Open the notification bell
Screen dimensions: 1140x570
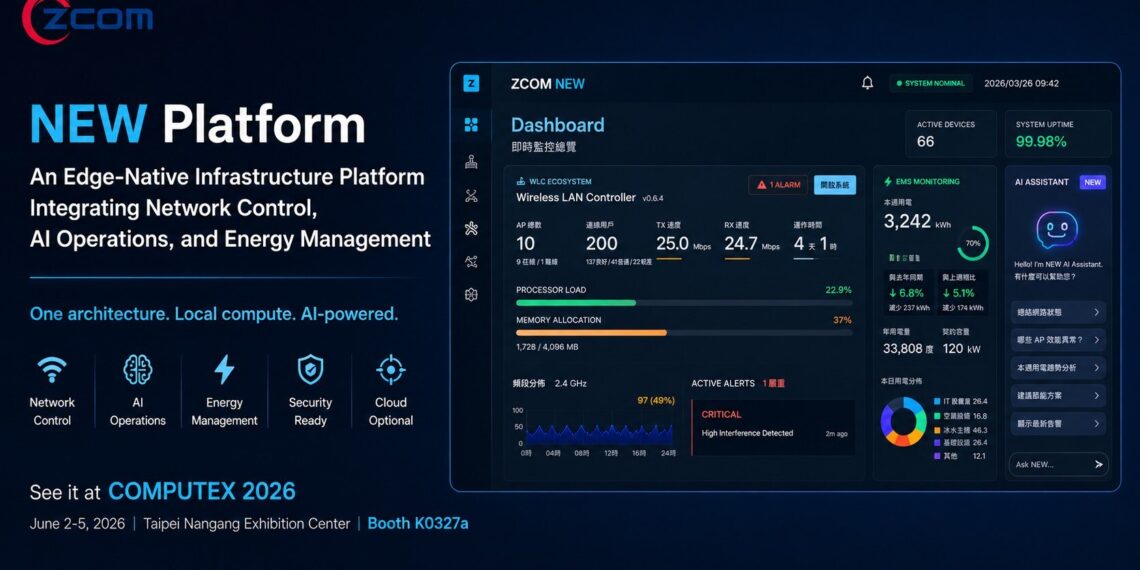[867, 84]
